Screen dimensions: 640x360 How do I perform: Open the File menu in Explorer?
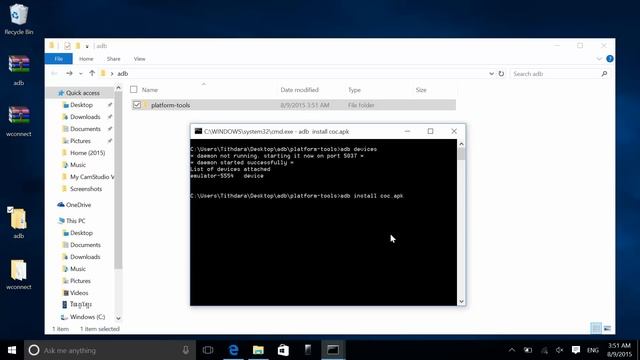pos(59,59)
